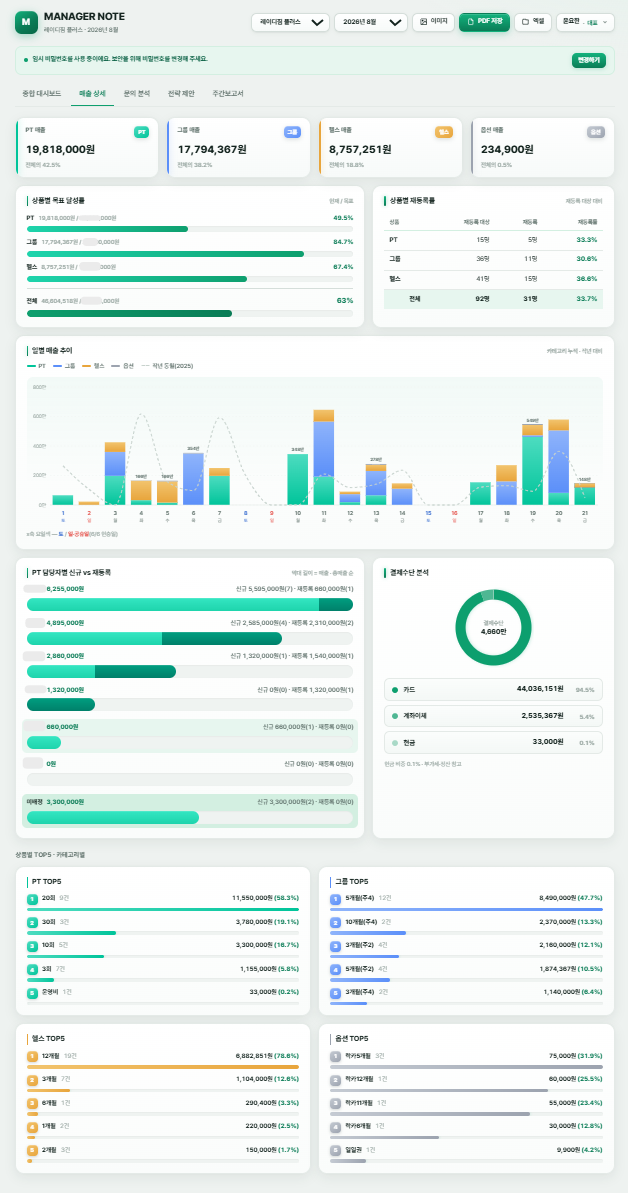This screenshot has width=628, height=1193.
Task: Click the 결제수단 donut chart
Action: pyautogui.click(x=493, y=628)
